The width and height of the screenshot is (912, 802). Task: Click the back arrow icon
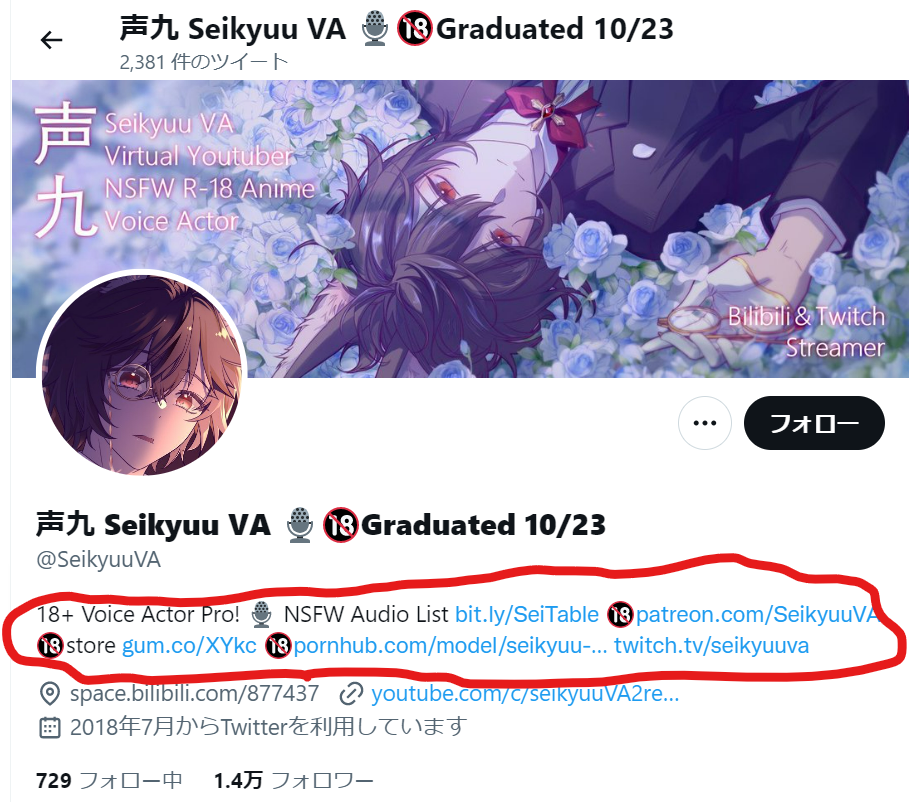pyautogui.click(x=51, y=40)
